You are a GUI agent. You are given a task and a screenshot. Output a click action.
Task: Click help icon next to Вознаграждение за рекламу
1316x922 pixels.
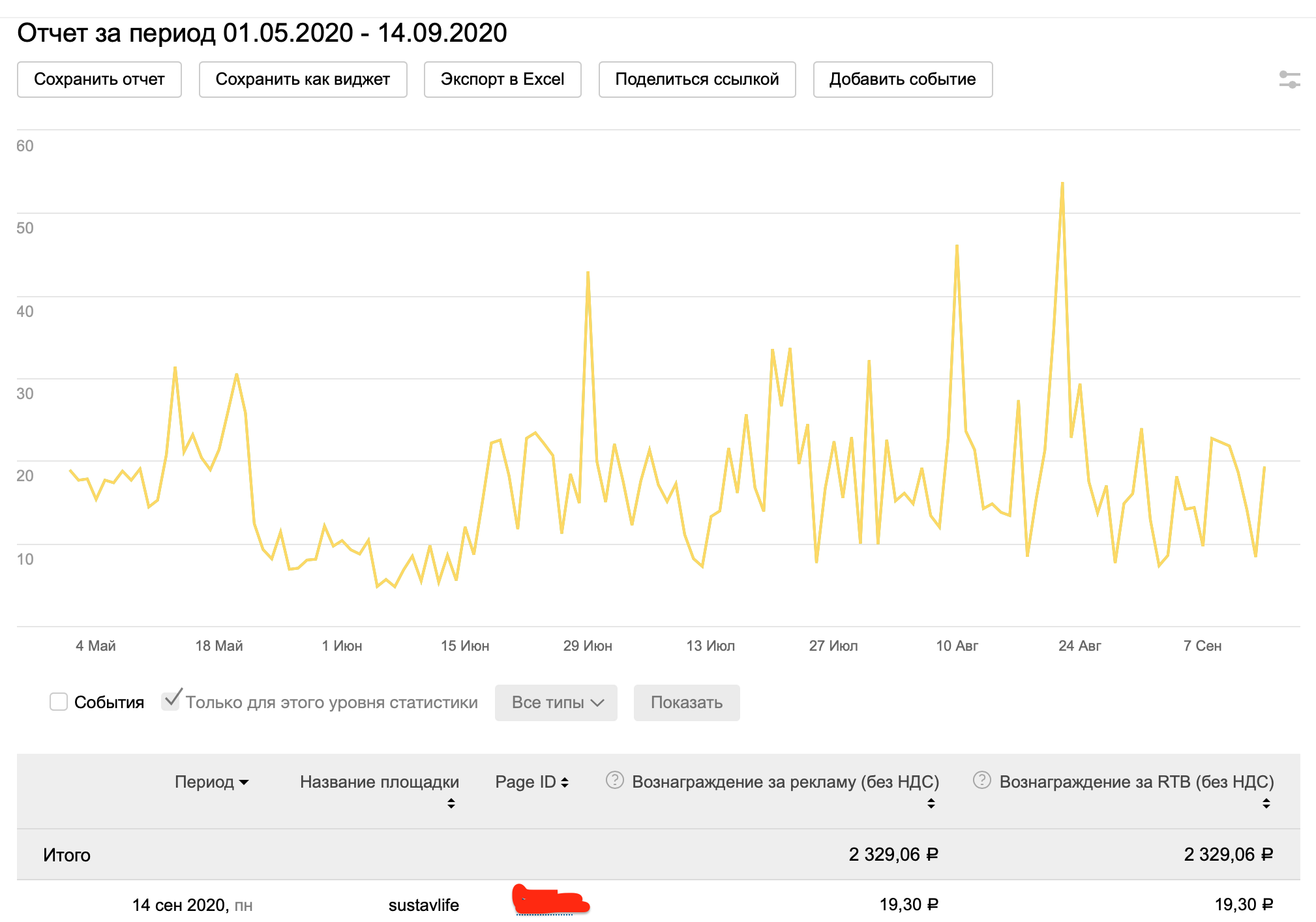tap(614, 780)
